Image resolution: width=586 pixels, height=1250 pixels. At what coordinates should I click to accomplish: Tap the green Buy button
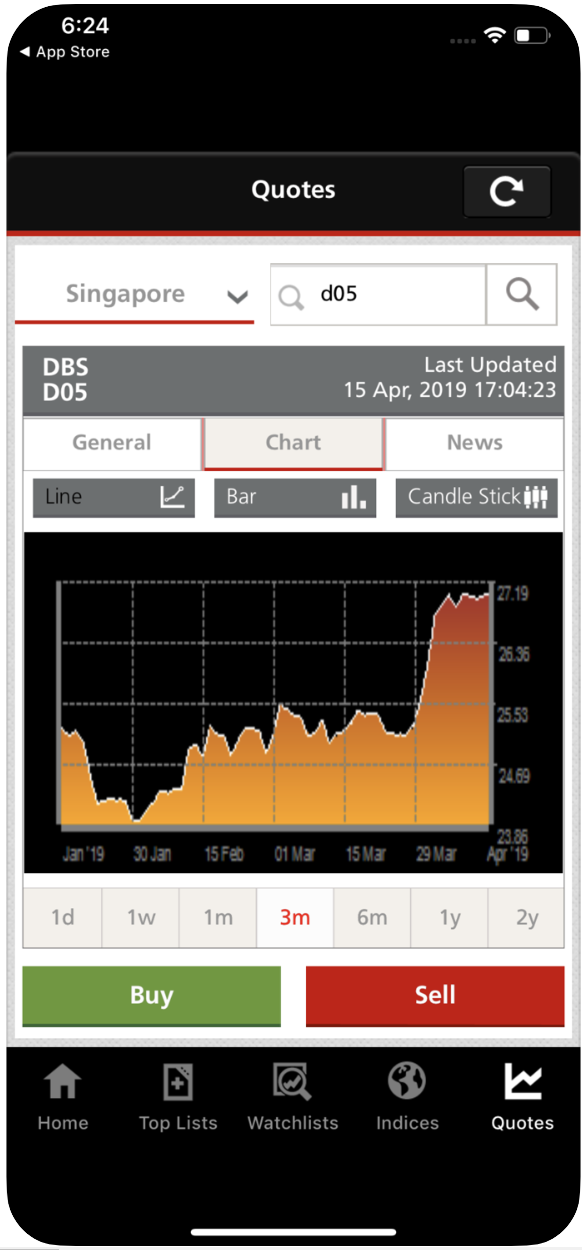tap(152, 996)
